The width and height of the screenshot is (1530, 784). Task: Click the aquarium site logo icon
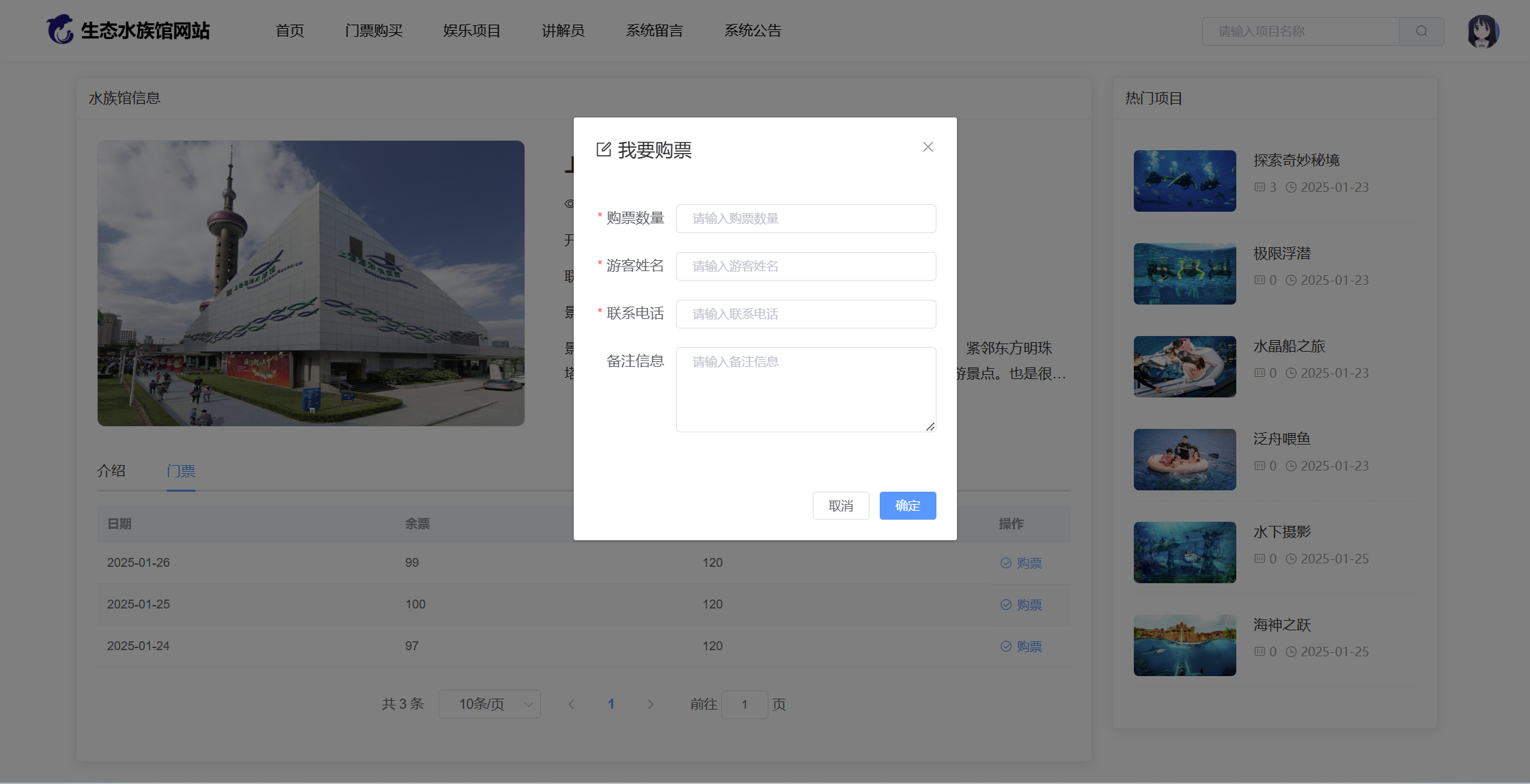coord(60,30)
